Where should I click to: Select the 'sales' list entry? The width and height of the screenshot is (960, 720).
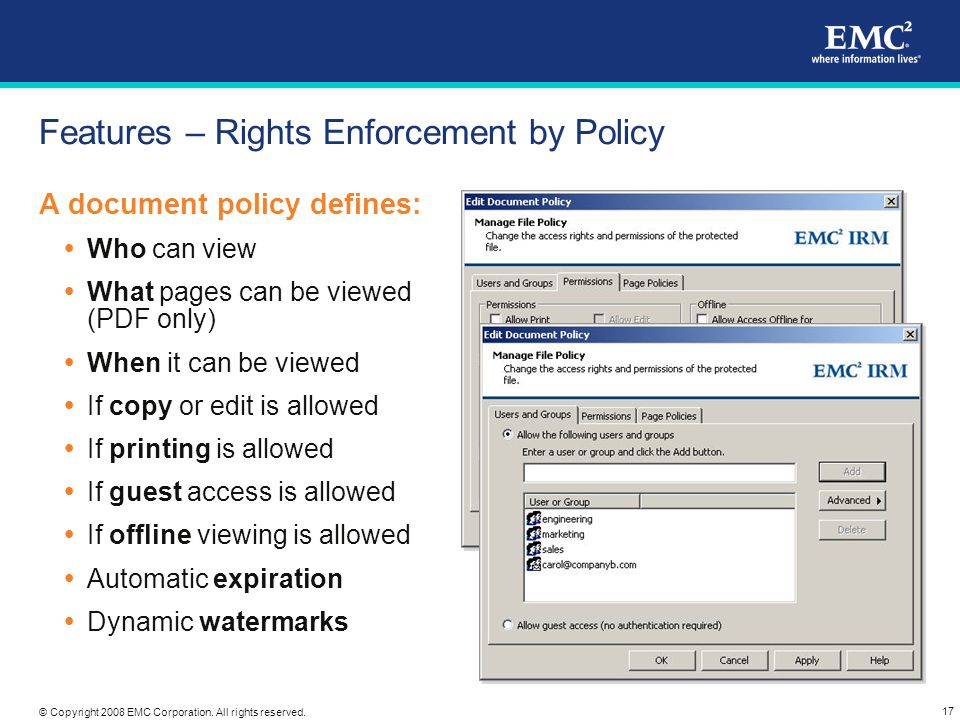[546, 549]
